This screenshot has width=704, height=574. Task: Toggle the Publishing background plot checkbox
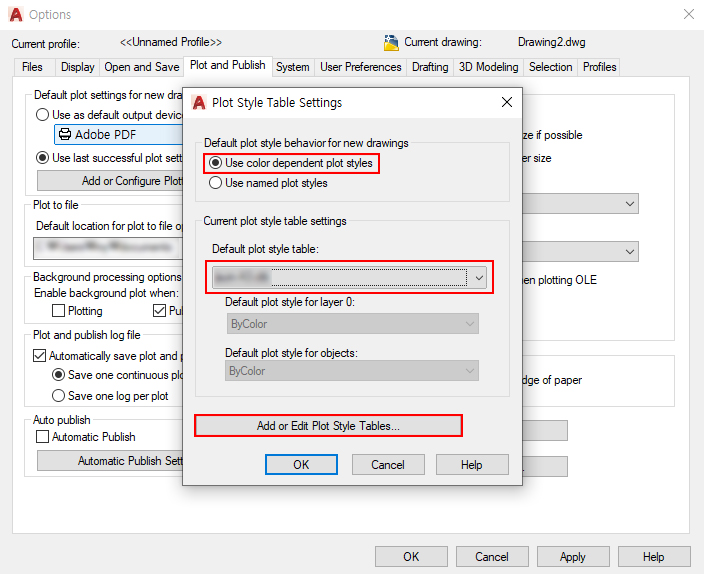(x=159, y=311)
